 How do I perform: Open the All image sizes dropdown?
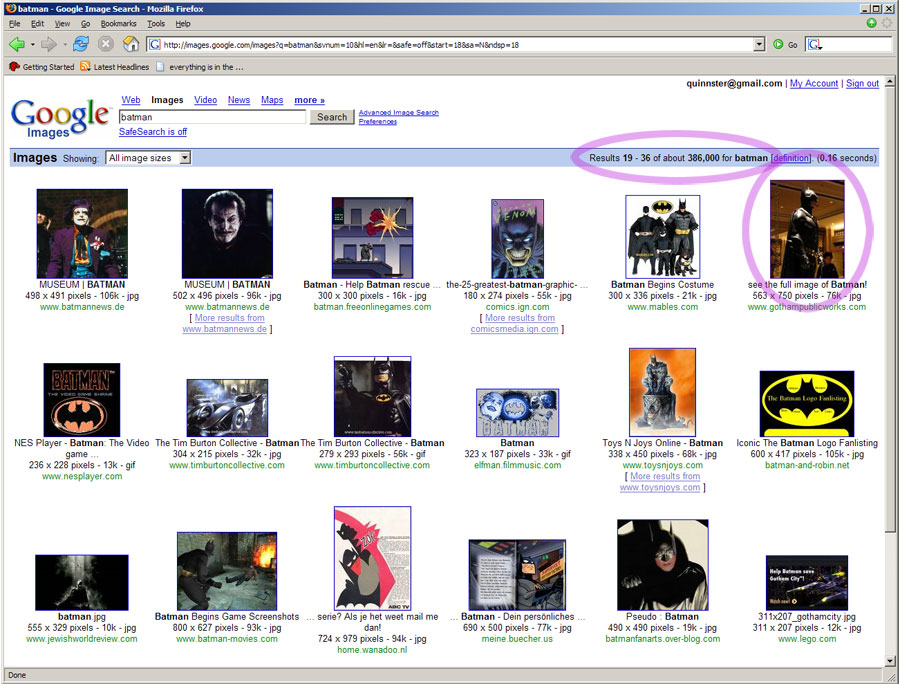[x=148, y=158]
